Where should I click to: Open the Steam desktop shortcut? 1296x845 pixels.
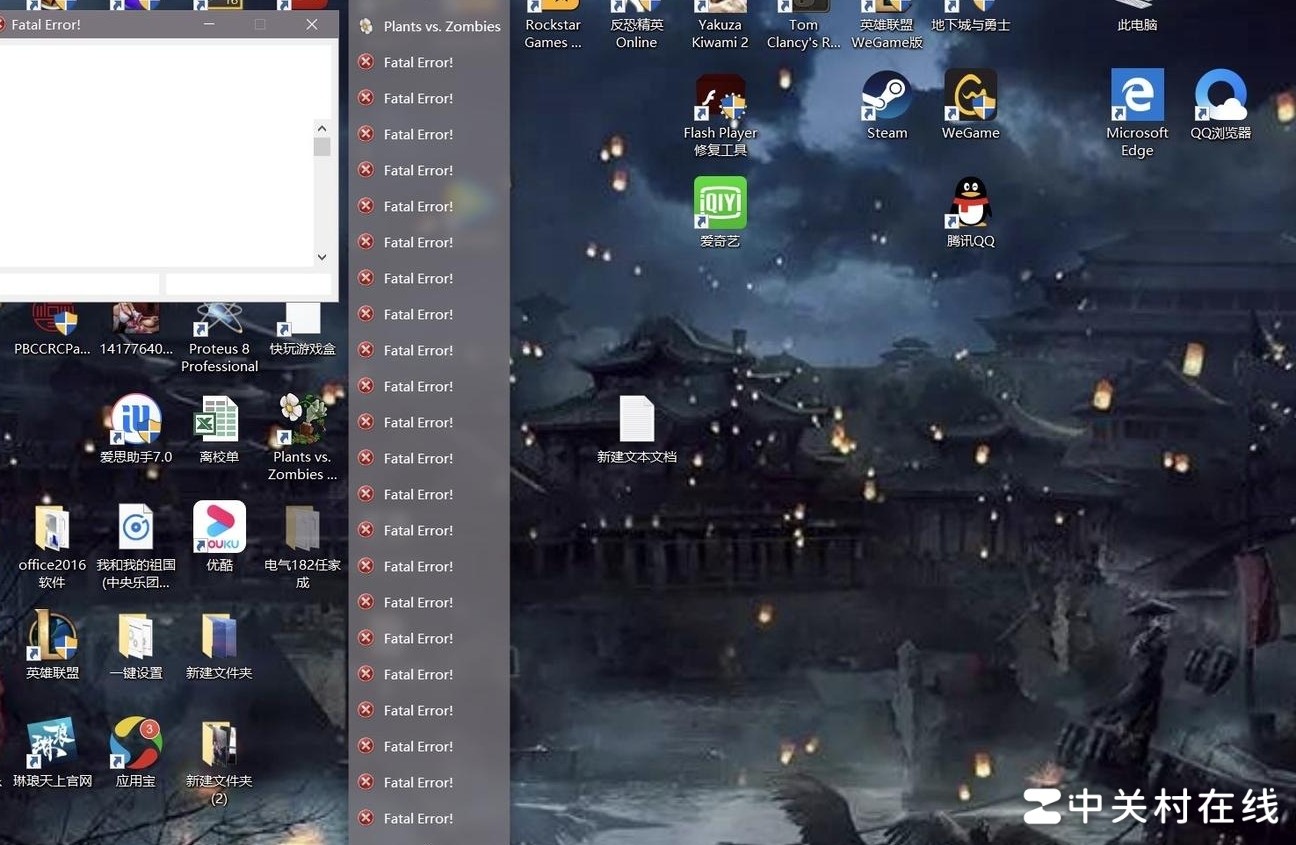[886, 96]
